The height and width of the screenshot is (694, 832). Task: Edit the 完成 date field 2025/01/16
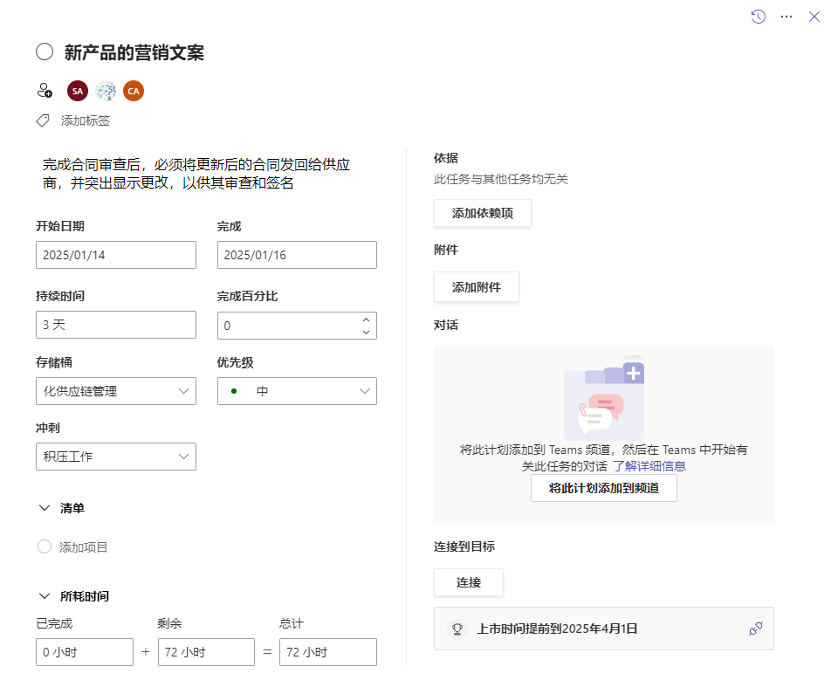point(297,255)
